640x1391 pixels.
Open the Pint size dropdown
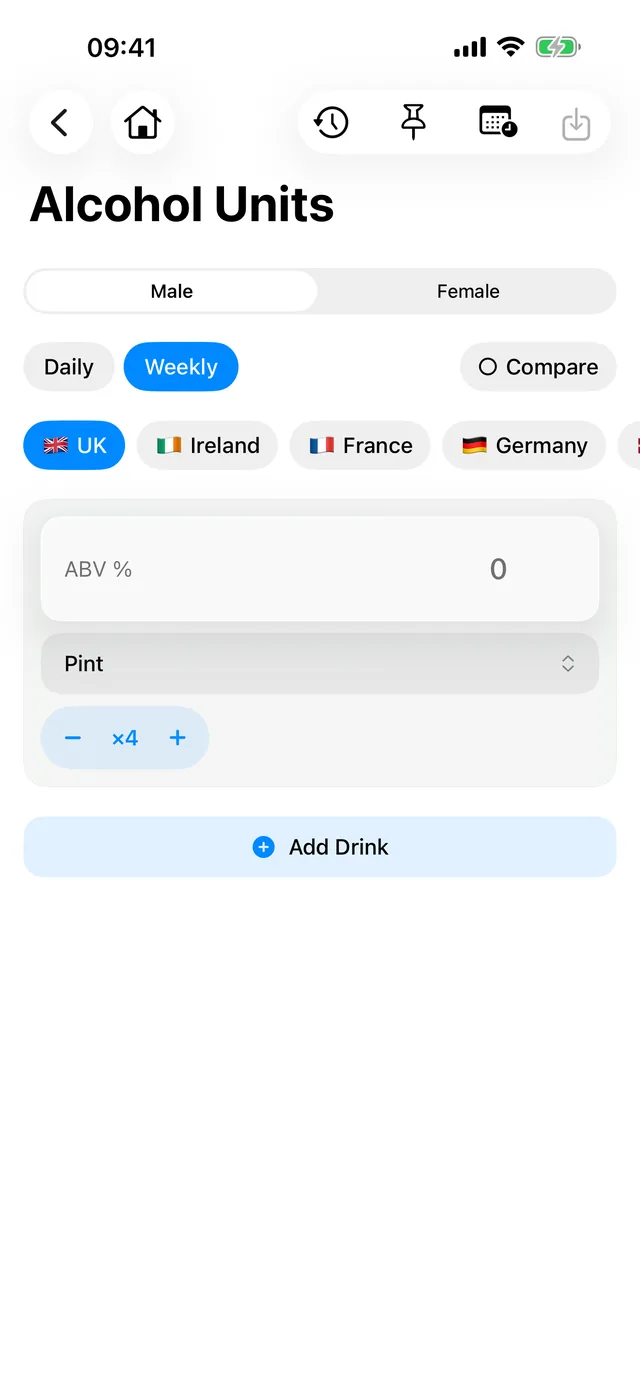coord(320,663)
